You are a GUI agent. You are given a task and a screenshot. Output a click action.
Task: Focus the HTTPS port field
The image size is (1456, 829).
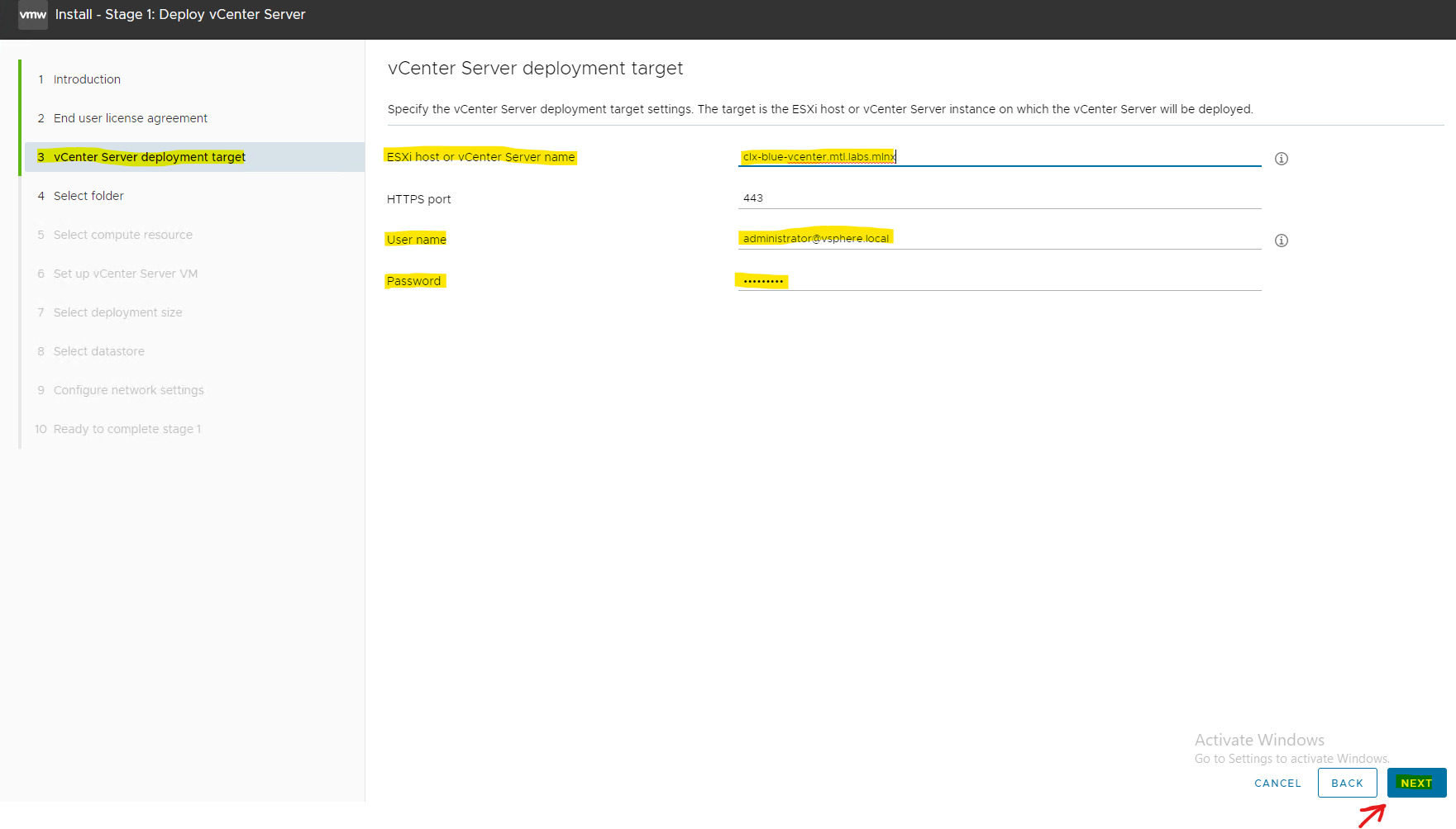[x=1000, y=198]
